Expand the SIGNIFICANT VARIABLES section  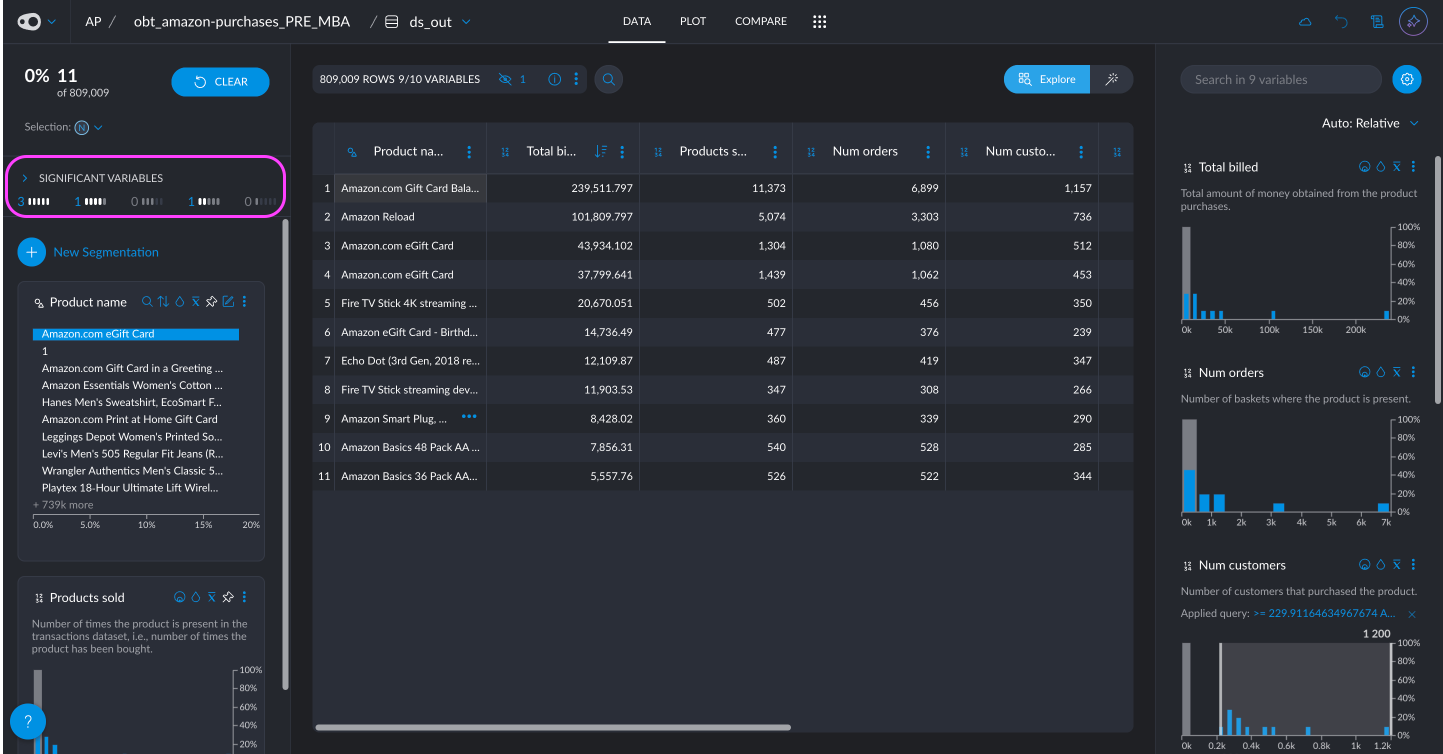coord(25,178)
